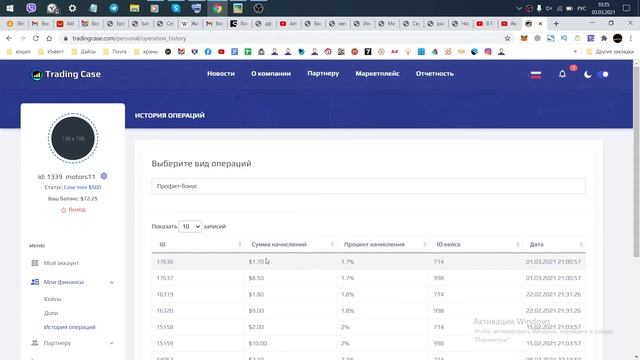The image size is (640, 360).
Task: Open the MetaMask fox extension
Action: point(524,38)
